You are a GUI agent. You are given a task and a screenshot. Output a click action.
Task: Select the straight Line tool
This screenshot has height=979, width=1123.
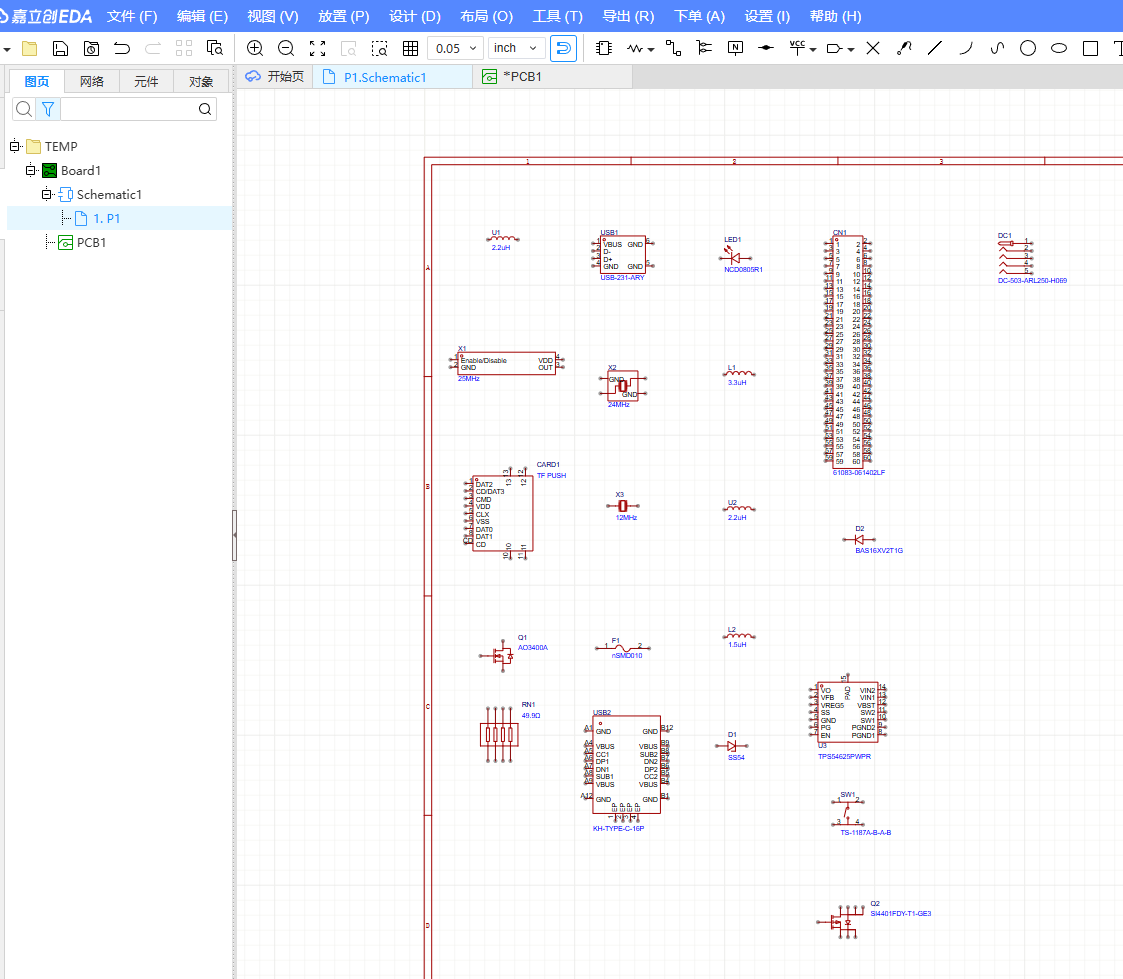[935, 49]
